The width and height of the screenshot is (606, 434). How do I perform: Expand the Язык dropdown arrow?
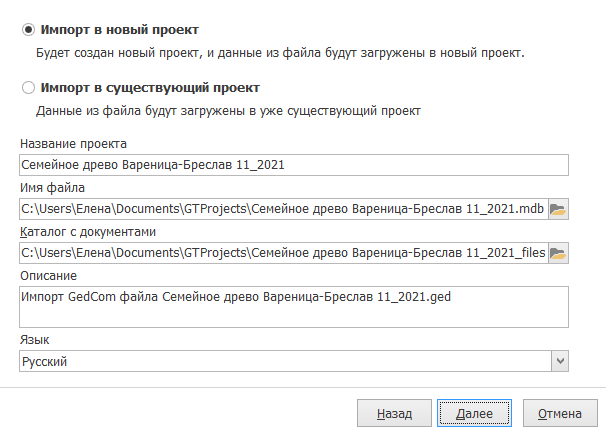coord(560,361)
